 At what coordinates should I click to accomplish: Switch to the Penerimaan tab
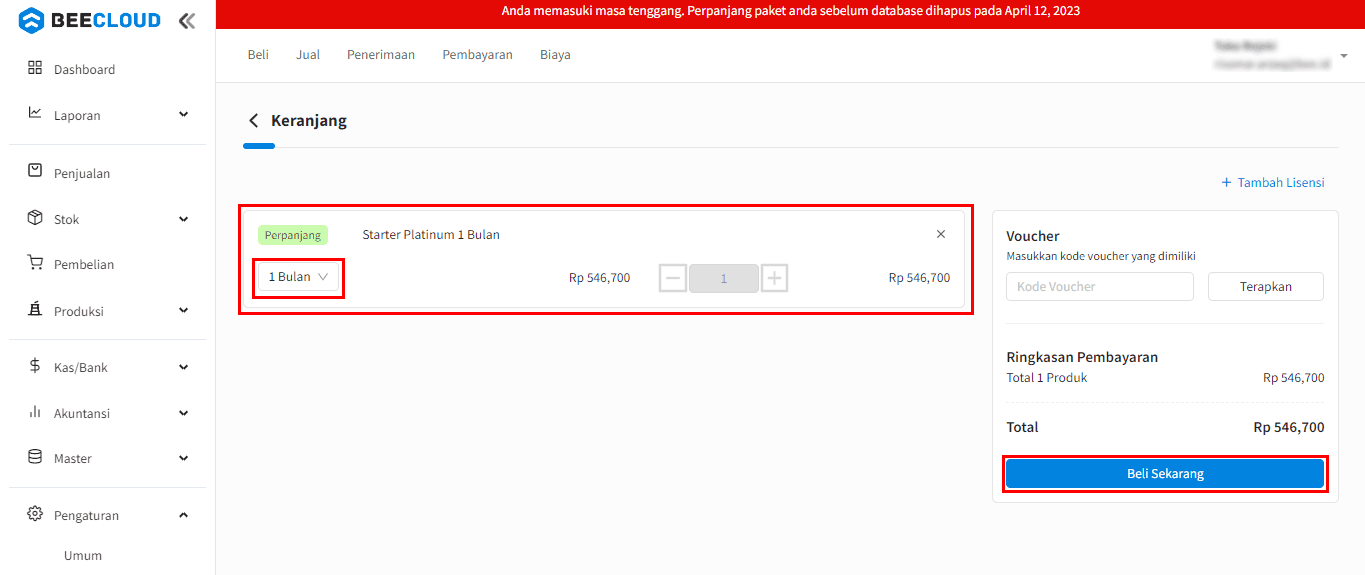(x=380, y=55)
